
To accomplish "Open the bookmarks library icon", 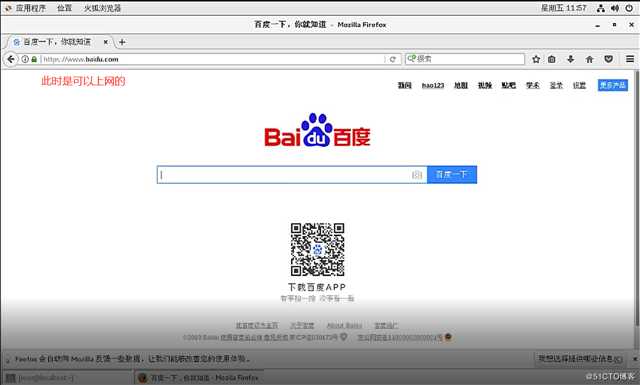I will 552,59.
